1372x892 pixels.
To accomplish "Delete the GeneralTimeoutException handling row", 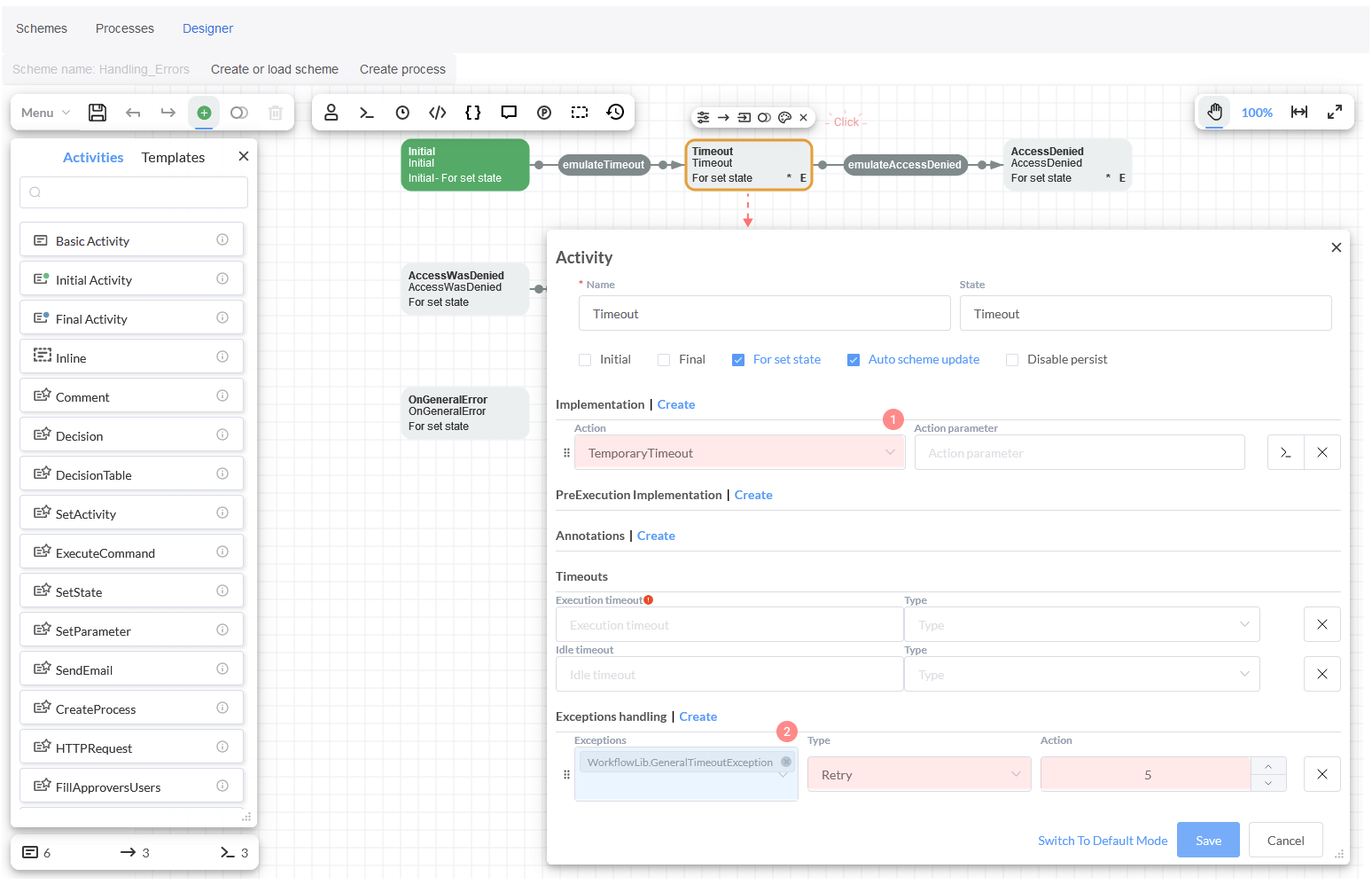I will click(1322, 774).
